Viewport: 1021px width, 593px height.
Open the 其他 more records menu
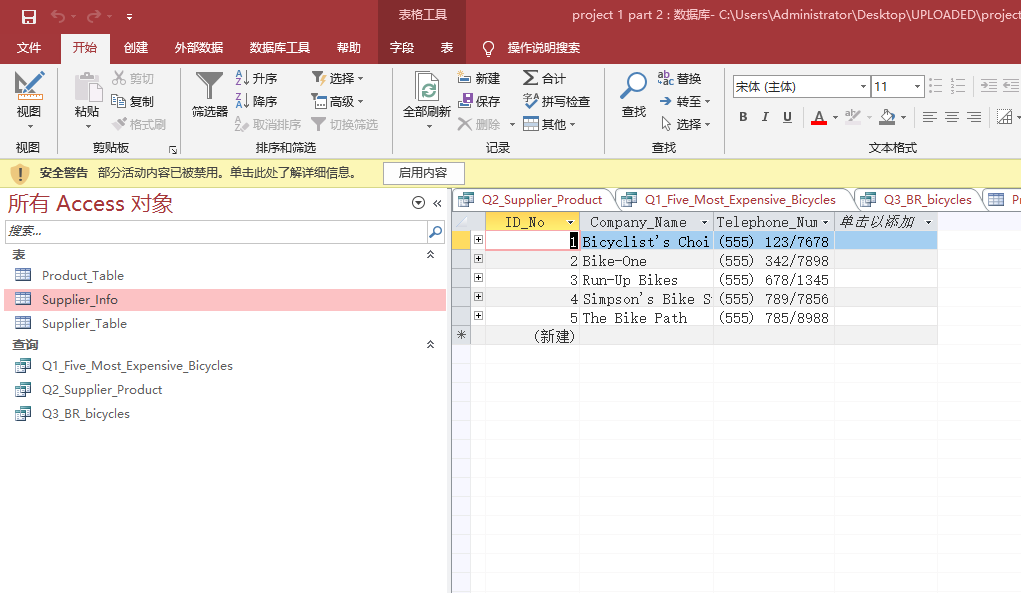pos(550,124)
